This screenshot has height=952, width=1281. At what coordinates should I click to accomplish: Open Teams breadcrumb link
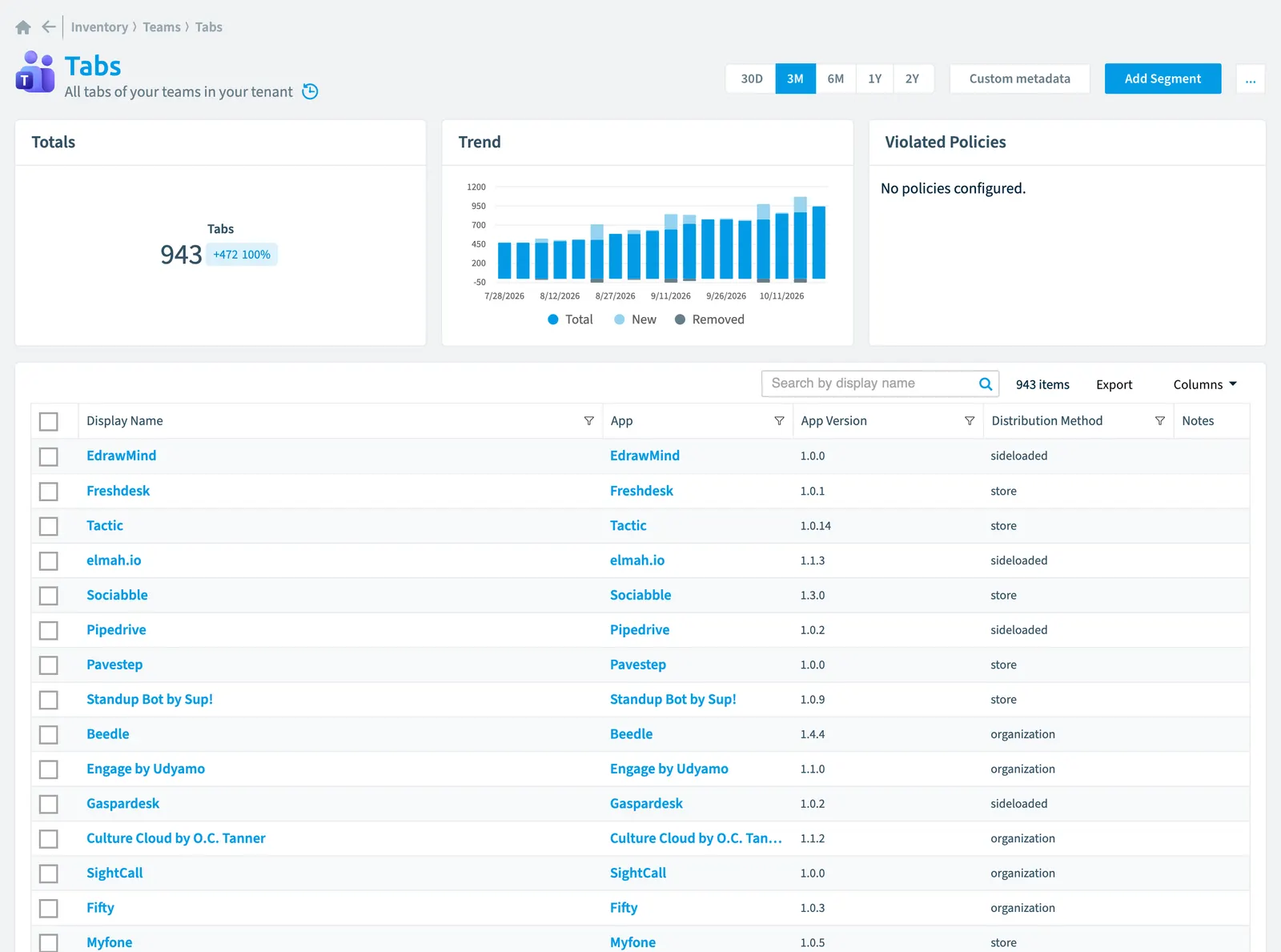[x=162, y=27]
